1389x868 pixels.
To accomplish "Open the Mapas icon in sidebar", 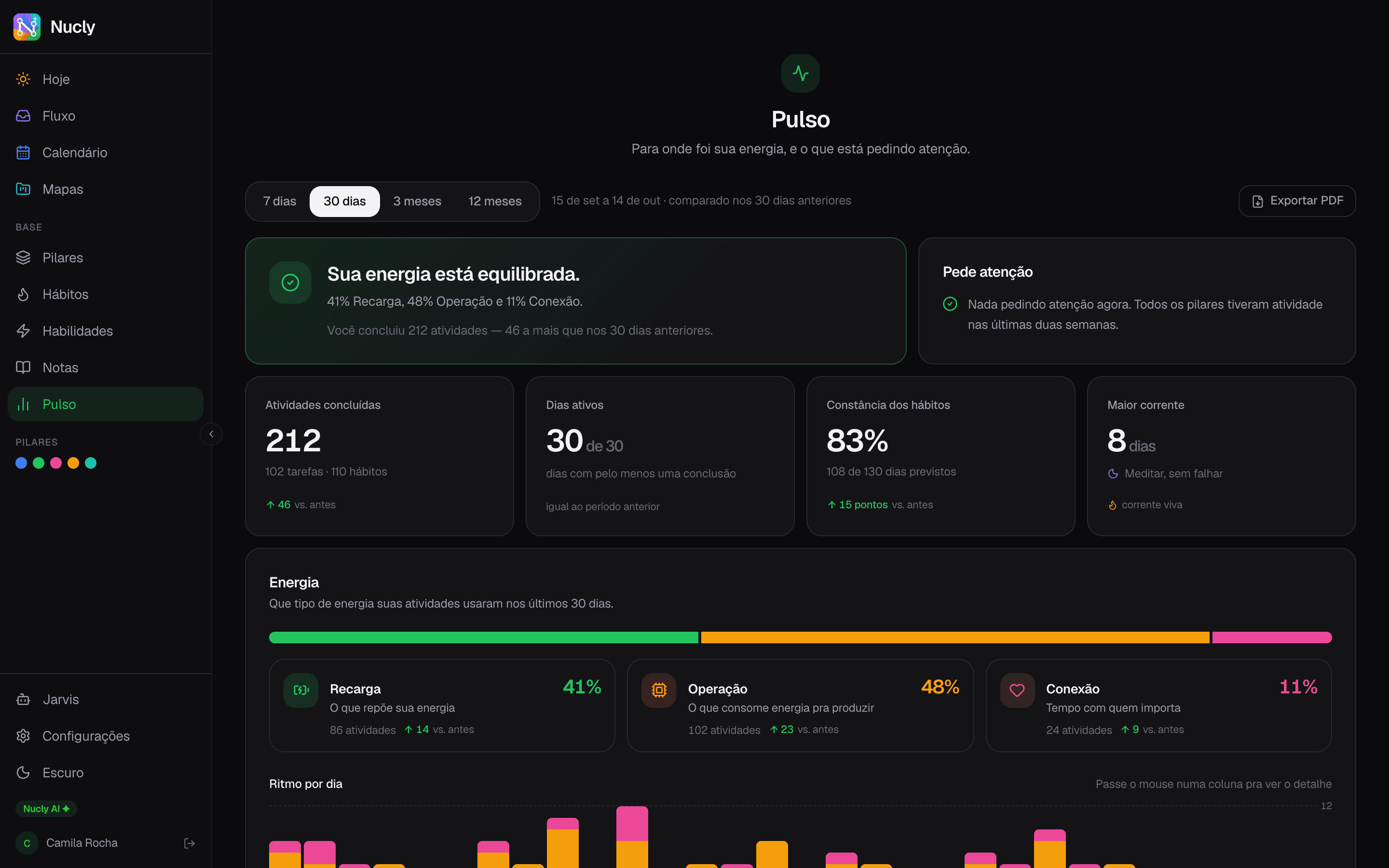I will point(23,189).
